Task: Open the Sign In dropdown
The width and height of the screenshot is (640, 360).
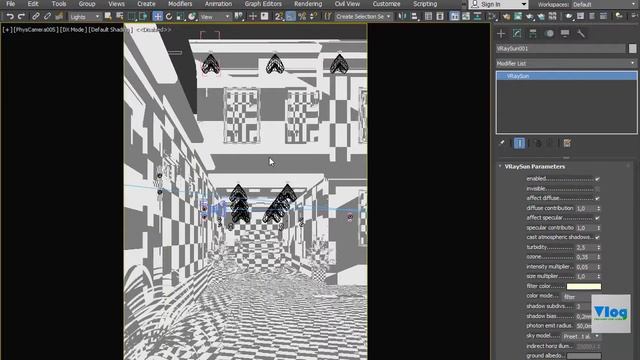Action: pos(498,4)
